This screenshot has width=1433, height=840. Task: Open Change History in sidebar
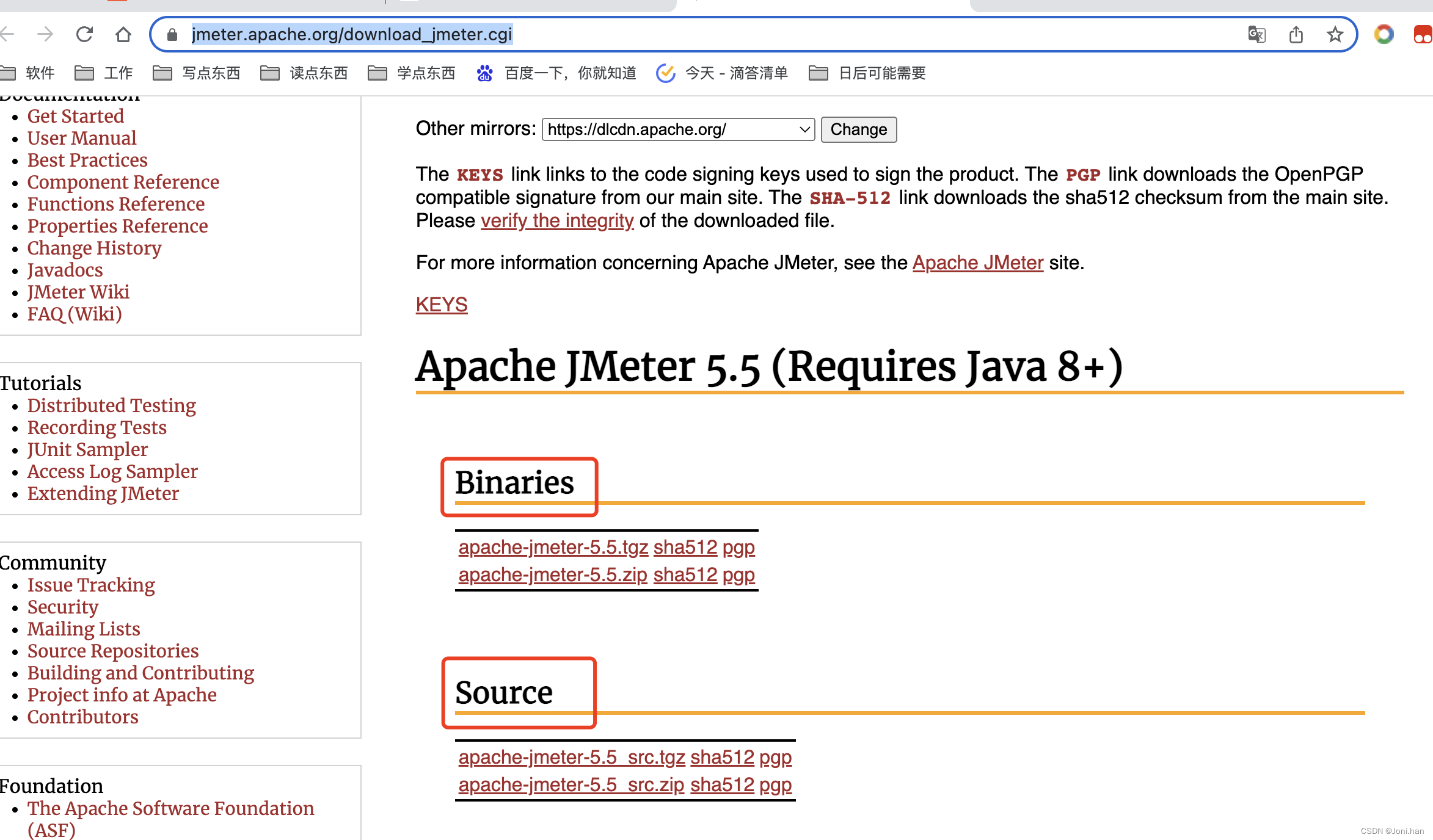click(x=95, y=248)
